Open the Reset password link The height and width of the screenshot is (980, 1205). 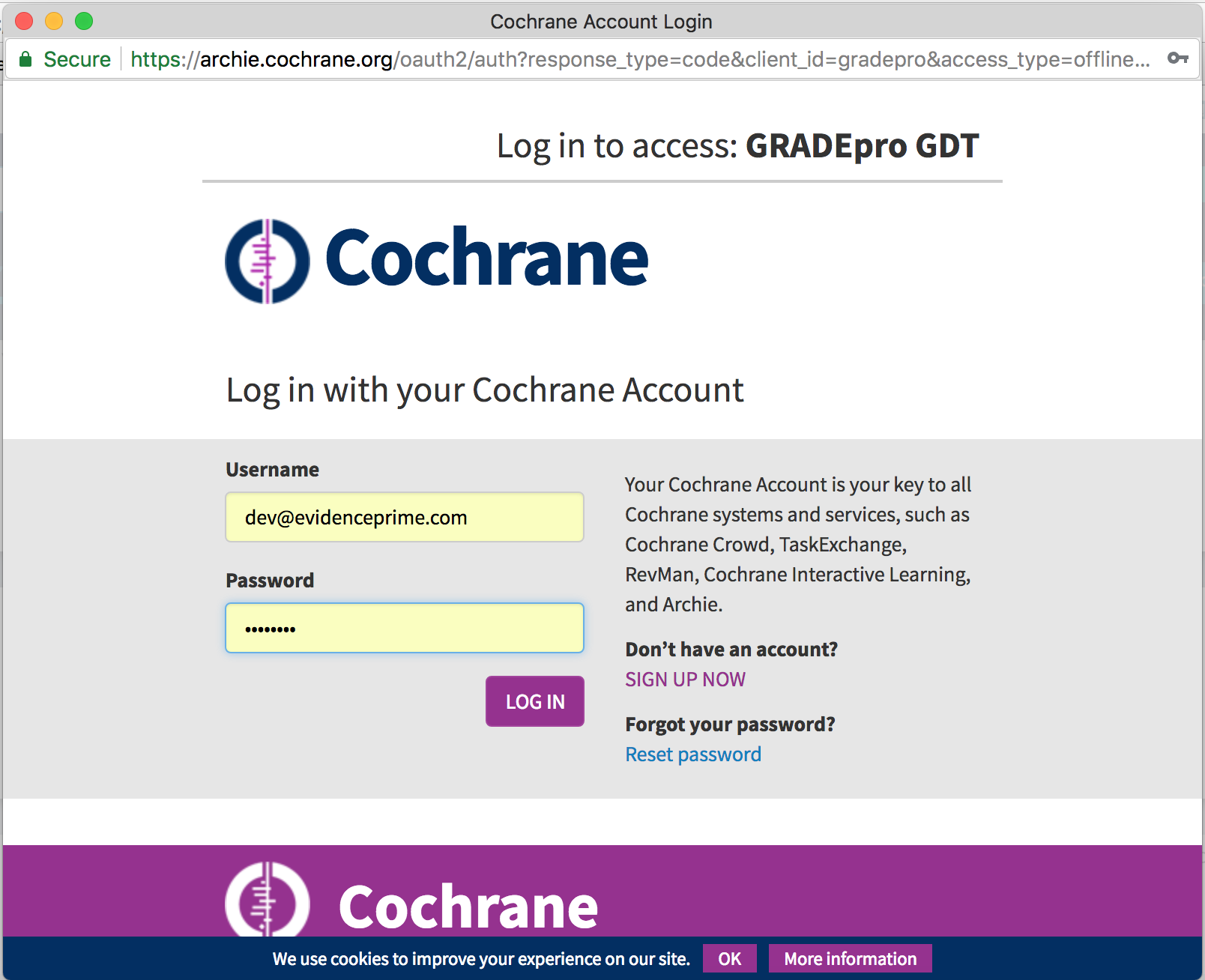point(693,754)
